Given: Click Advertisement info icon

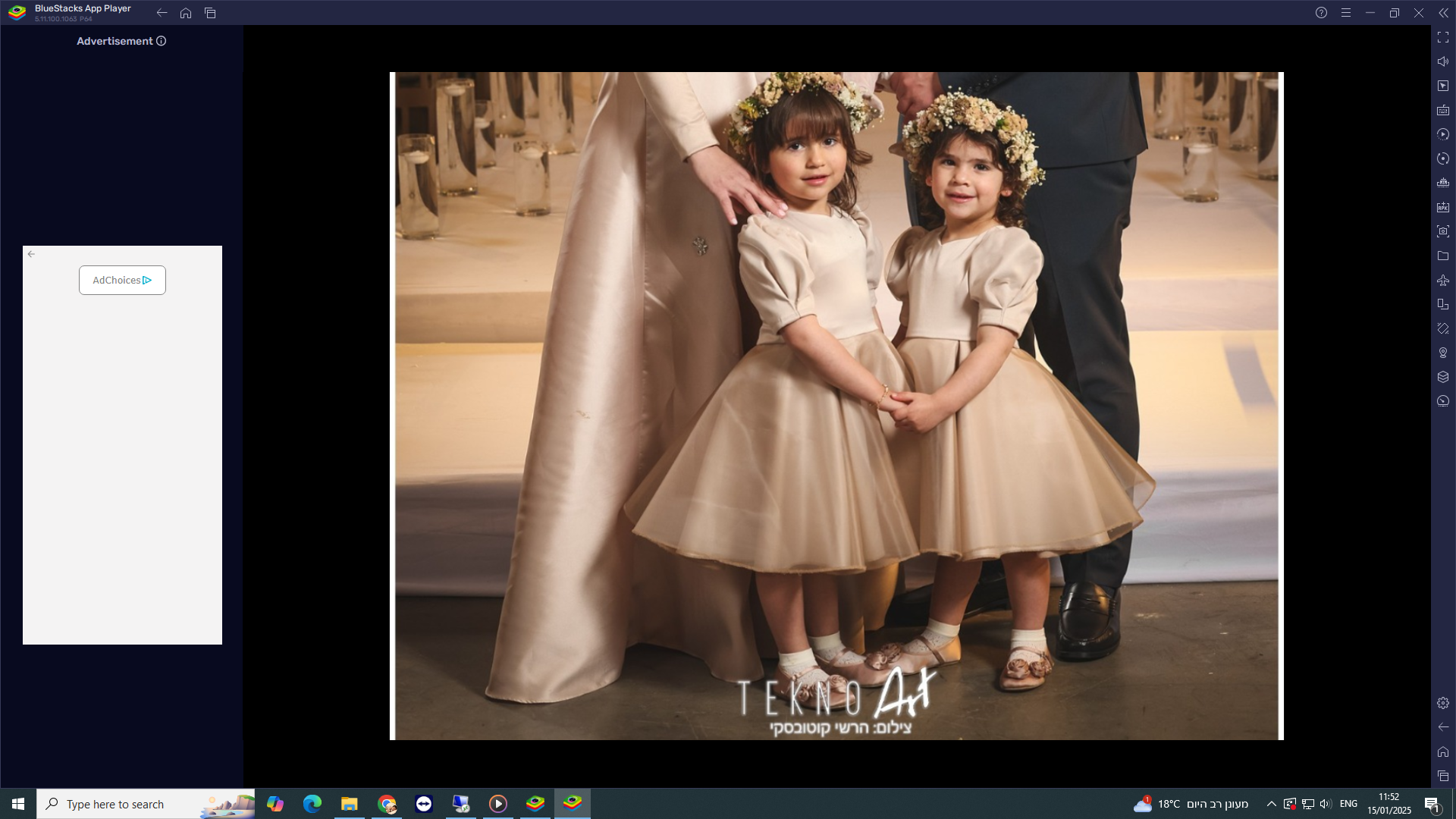Looking at the screenshot, I should (x=161, y=41).
